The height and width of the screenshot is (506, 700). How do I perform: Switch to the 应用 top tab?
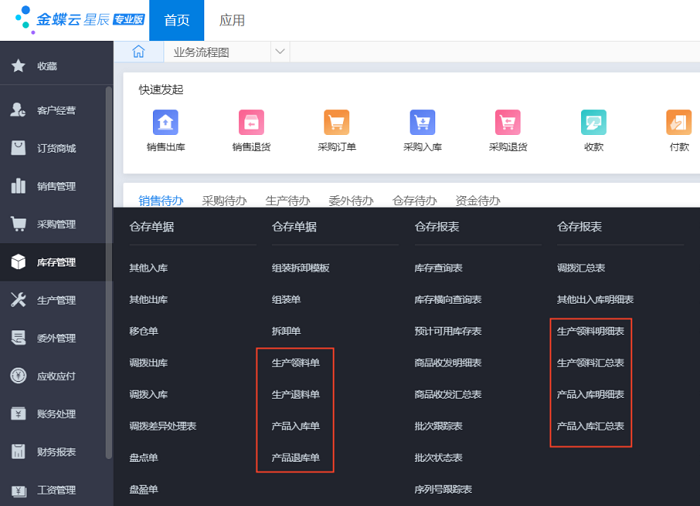pos(232,21)
